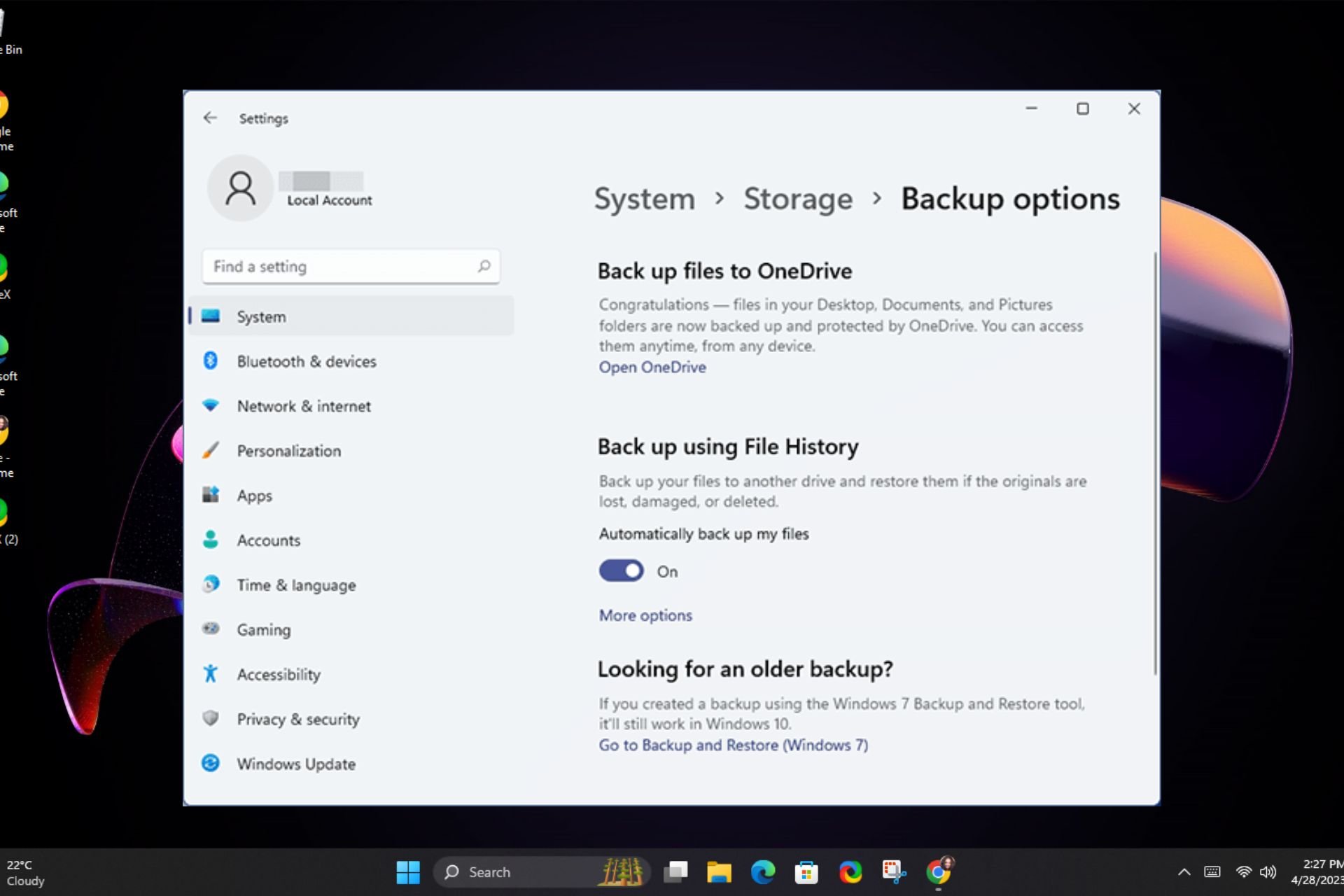Click the Accessibility figure icon
1344x896 pixels.
[x=211, y=673]
